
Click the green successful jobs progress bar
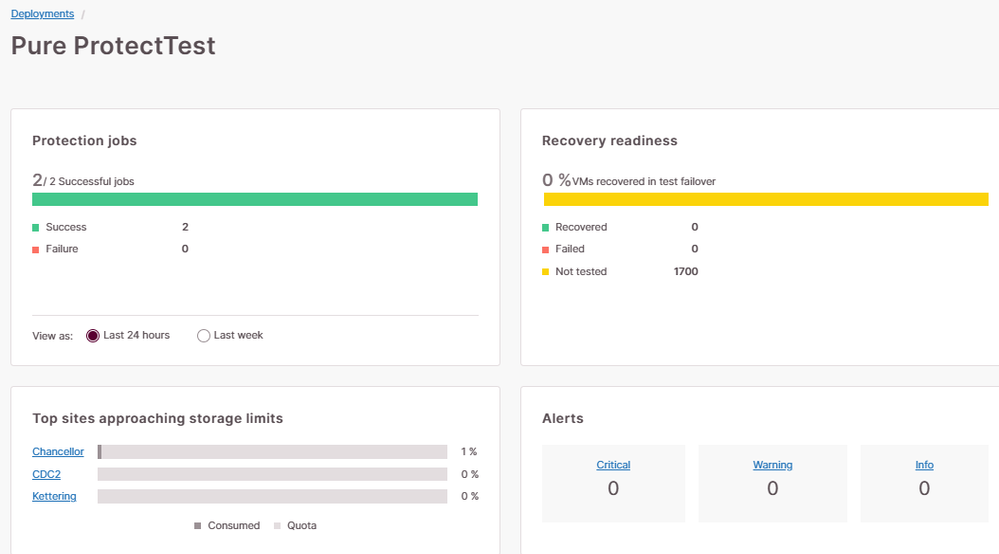click(x=255, y=199)
